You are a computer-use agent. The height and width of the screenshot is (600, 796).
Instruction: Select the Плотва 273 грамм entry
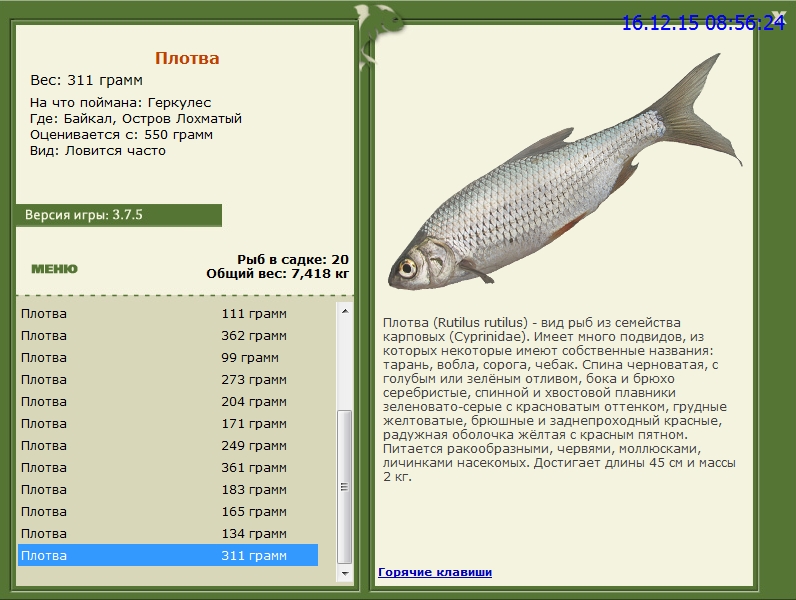point(168,380)
